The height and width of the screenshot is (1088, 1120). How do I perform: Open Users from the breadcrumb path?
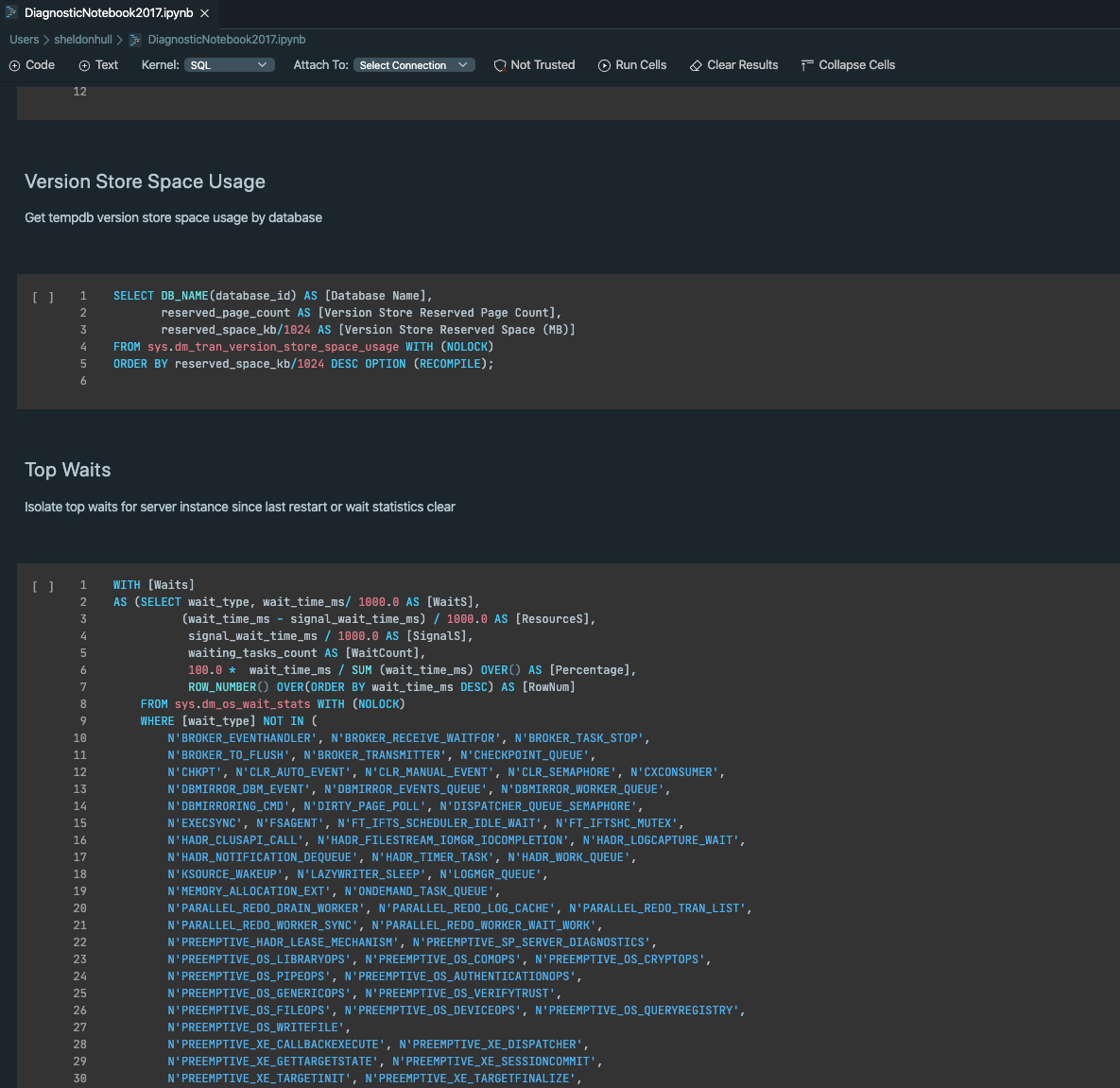(x=24, y=39)
